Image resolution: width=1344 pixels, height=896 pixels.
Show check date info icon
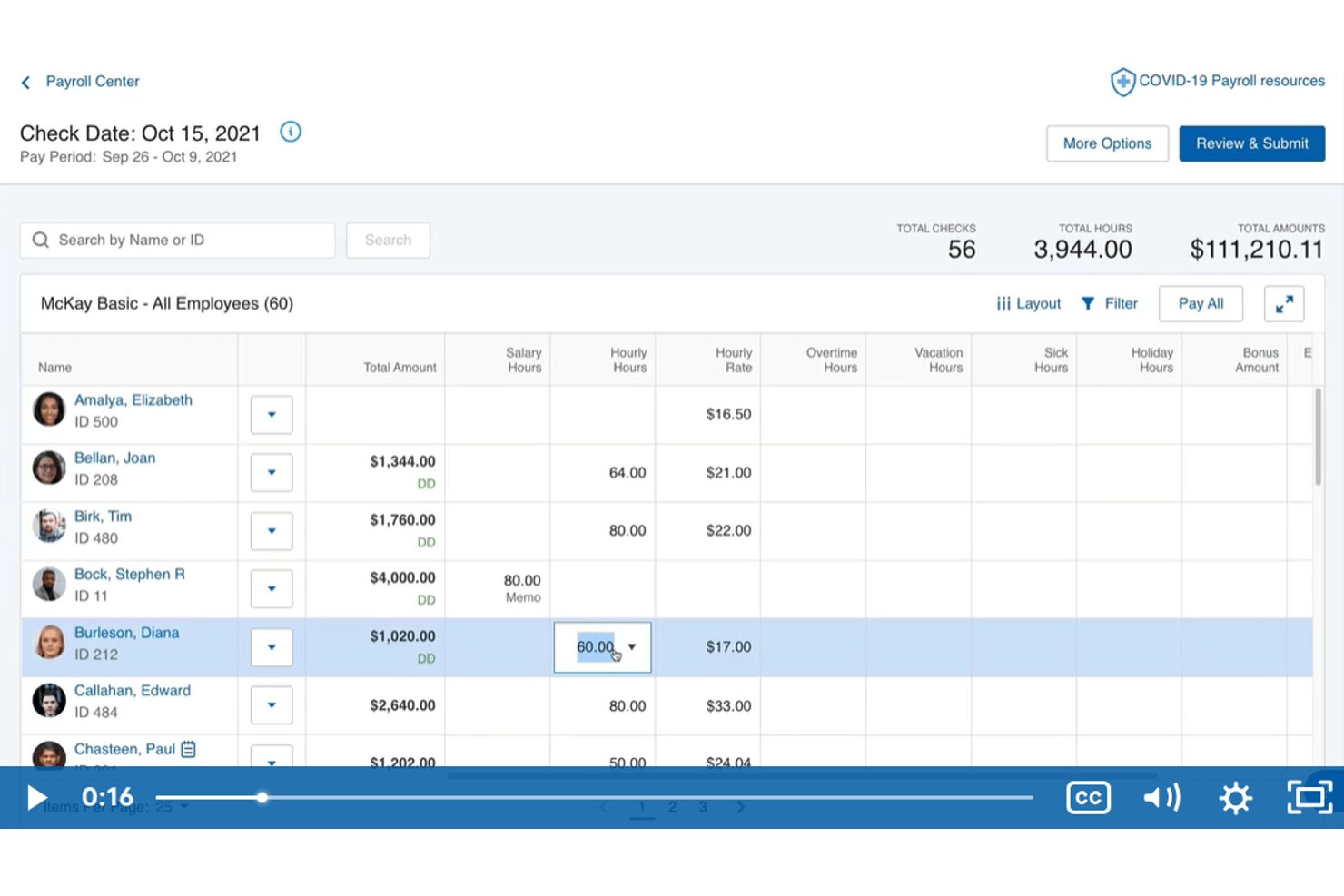(x=291, y=132)
